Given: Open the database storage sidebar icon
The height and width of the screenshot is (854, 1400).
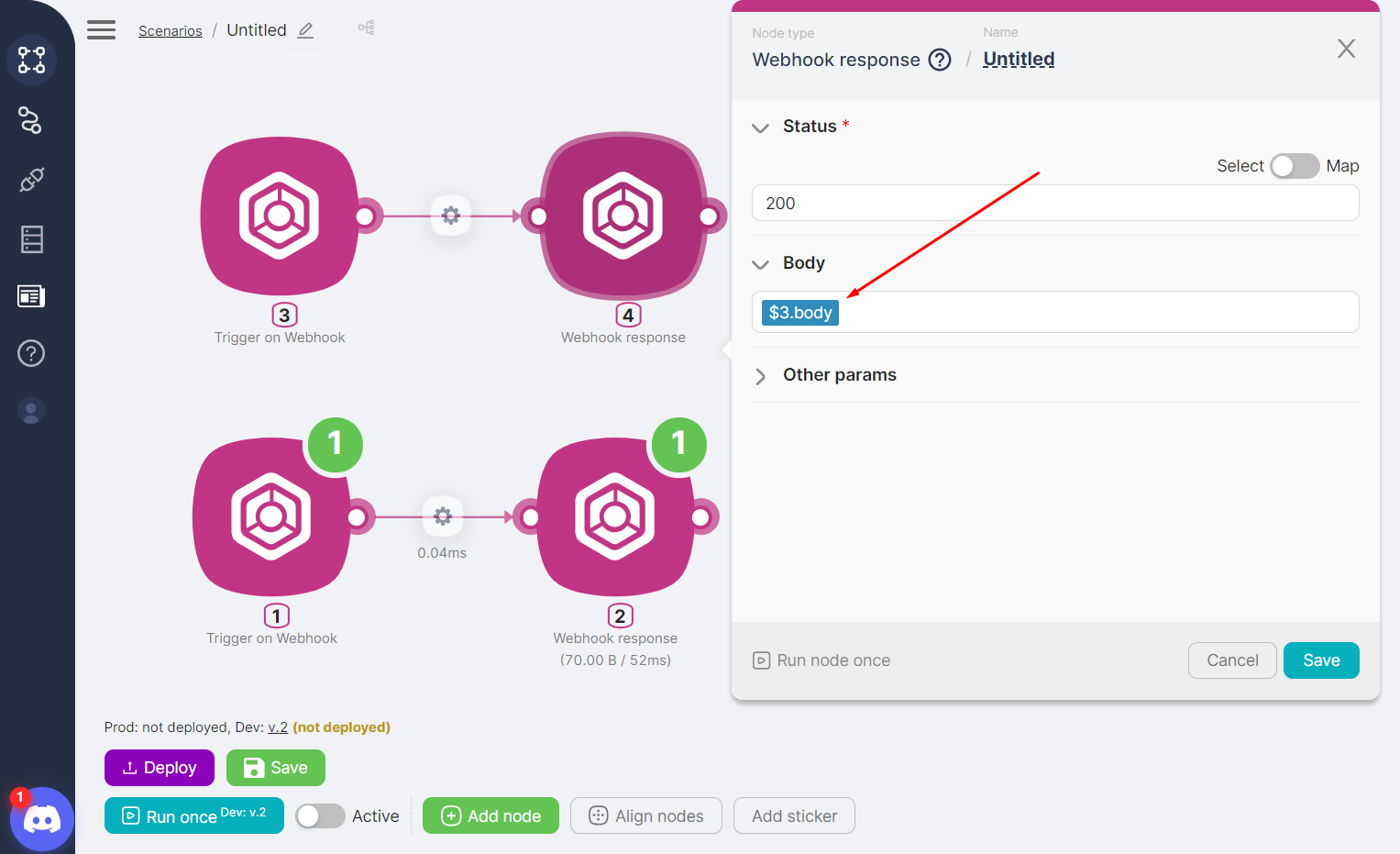Looking at the screenshot, I should (31, 239).
